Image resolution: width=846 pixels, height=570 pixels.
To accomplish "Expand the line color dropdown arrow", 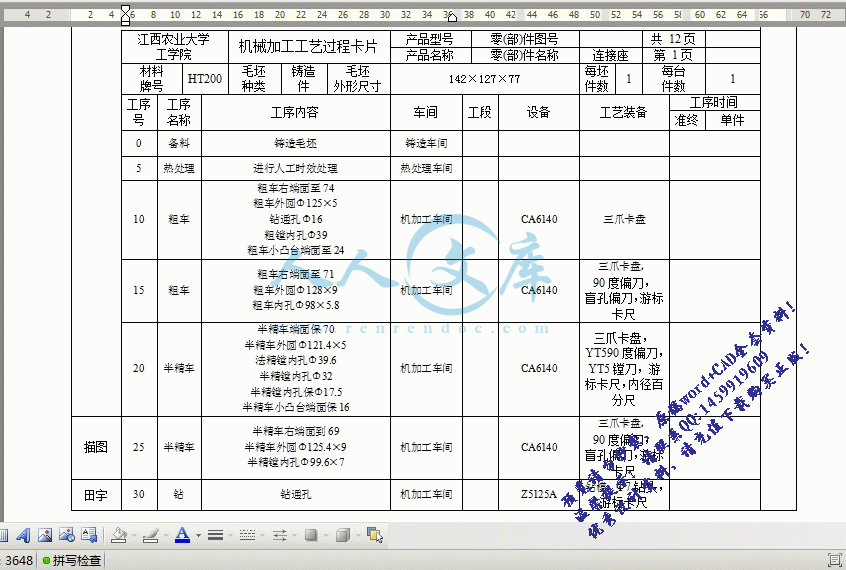I will (166, 535).
